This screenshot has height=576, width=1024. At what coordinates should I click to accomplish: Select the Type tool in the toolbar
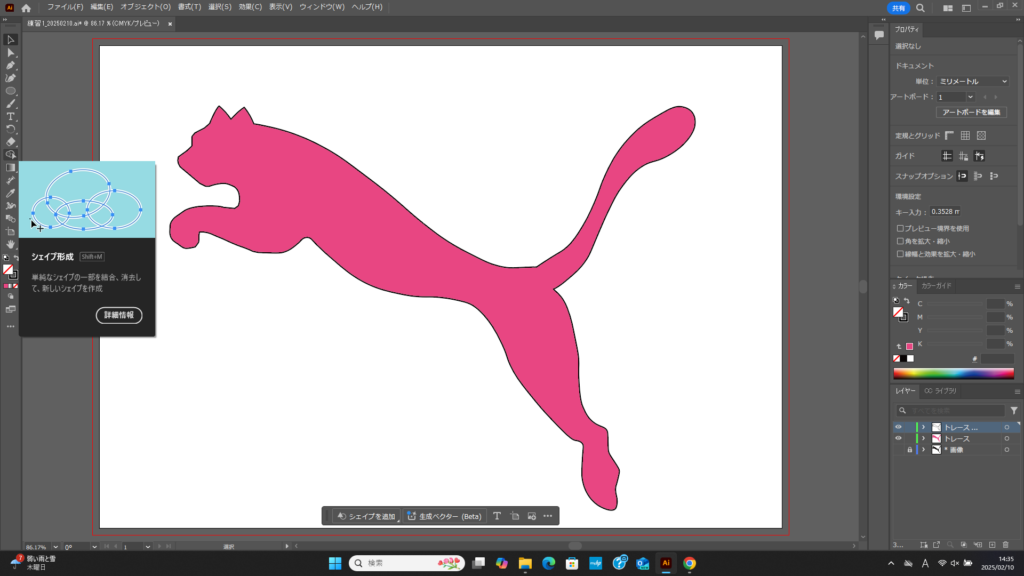[x=11, y=116]
